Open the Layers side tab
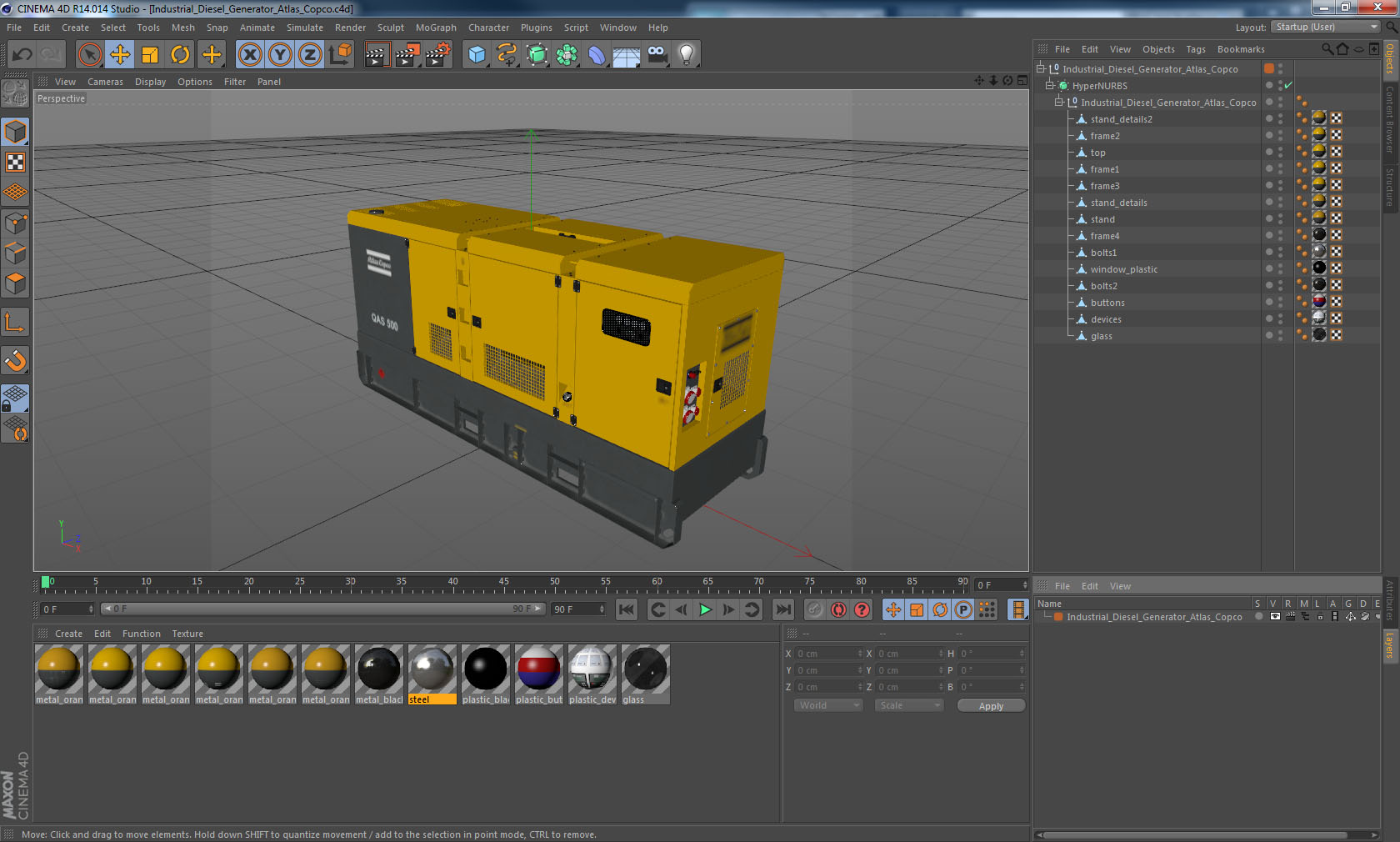 [1390, 646]
